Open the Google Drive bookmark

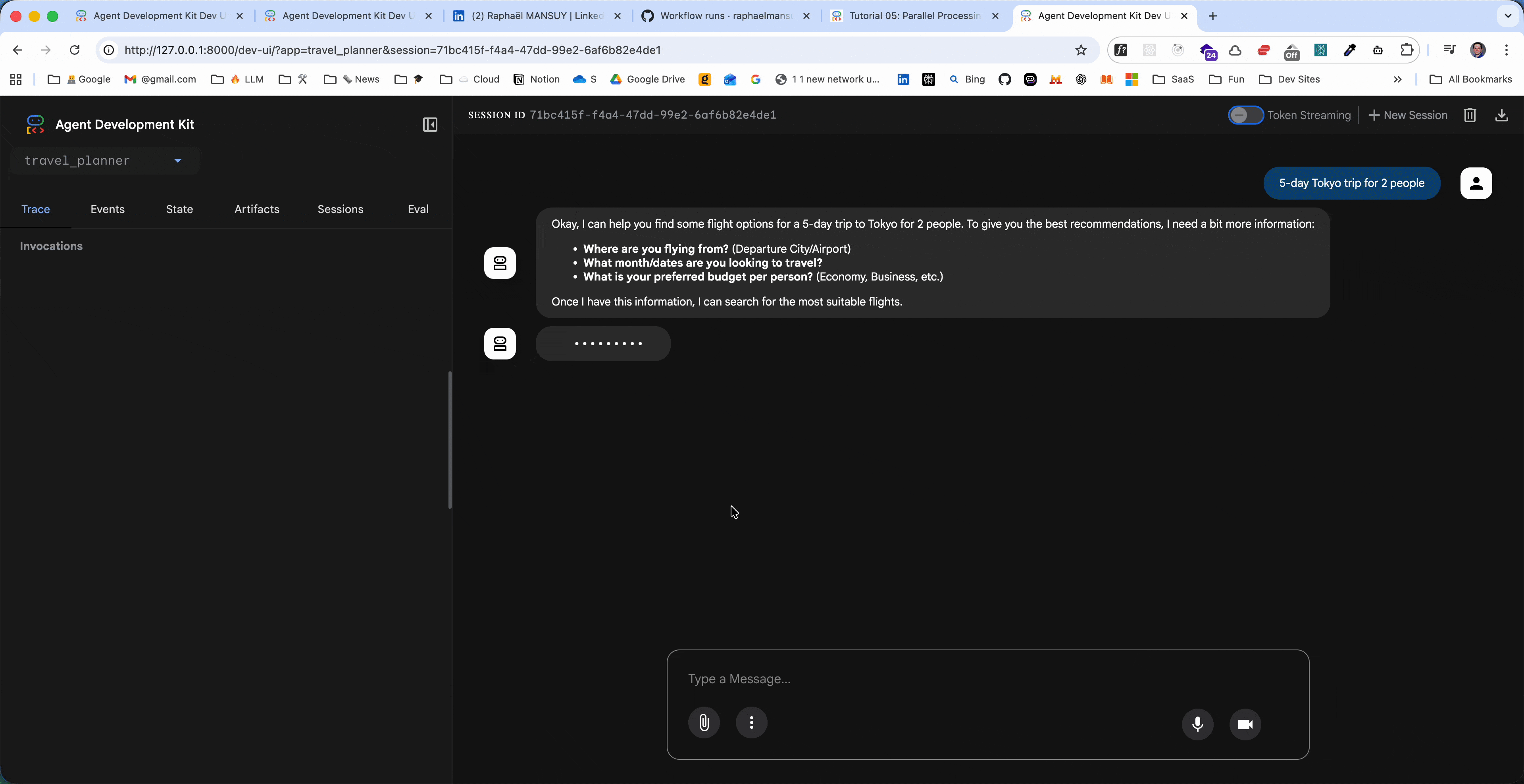click(x=648, y=79)
